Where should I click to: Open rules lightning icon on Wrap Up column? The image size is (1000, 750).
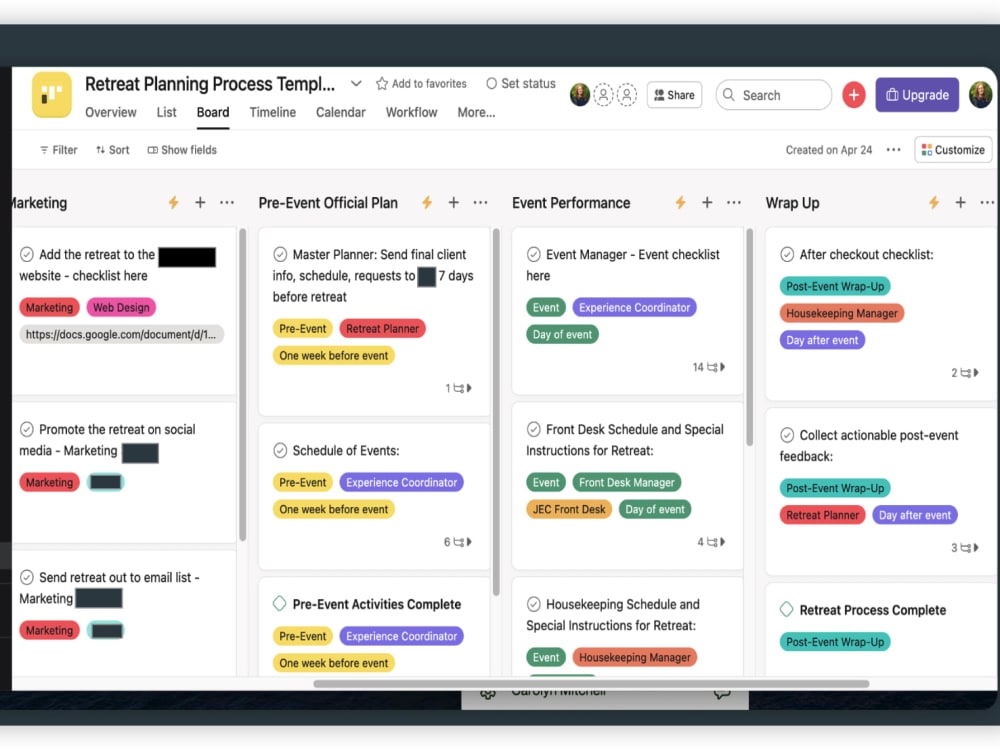[x=933, y=202]
